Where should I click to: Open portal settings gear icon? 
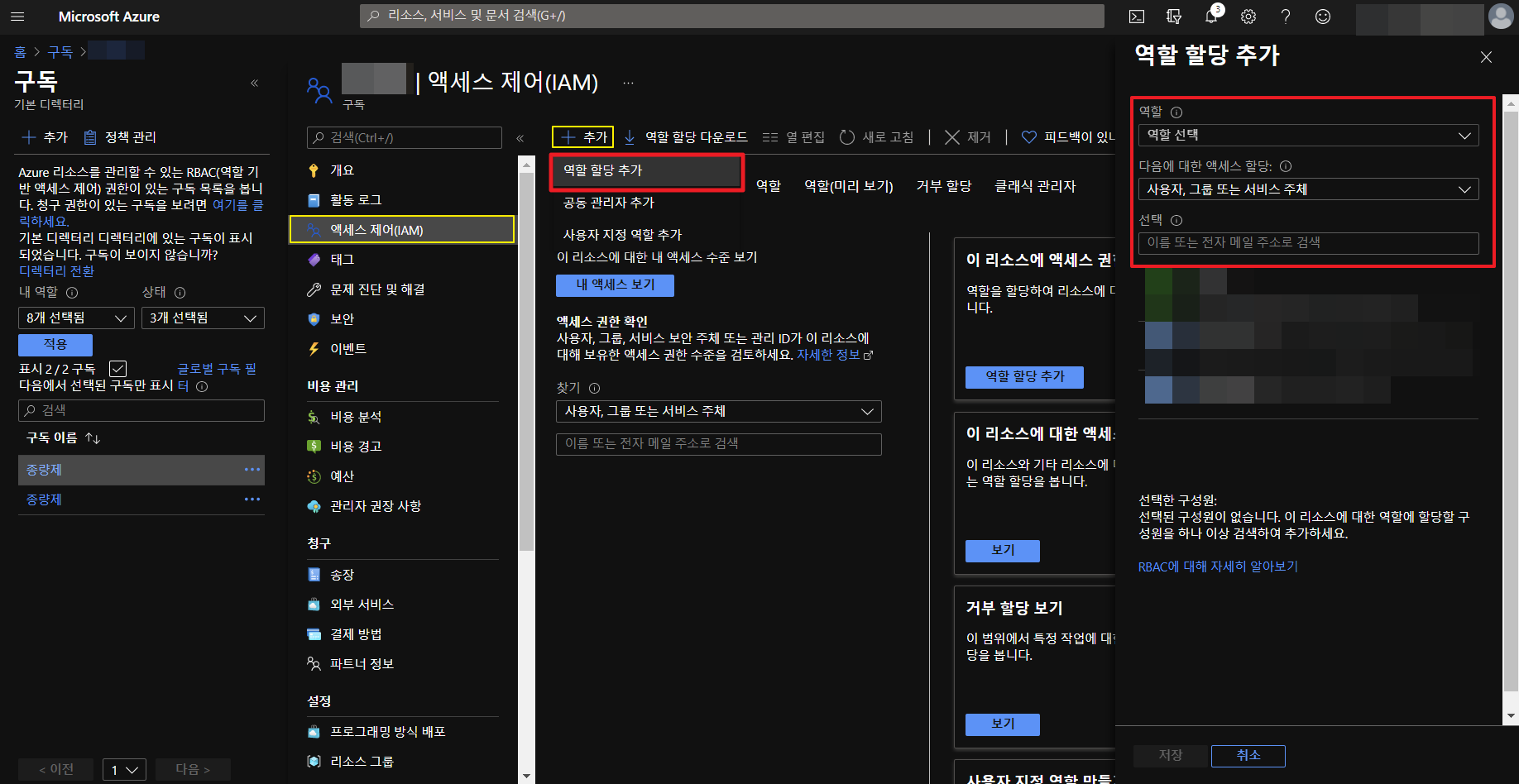[x=1248, y=17]
